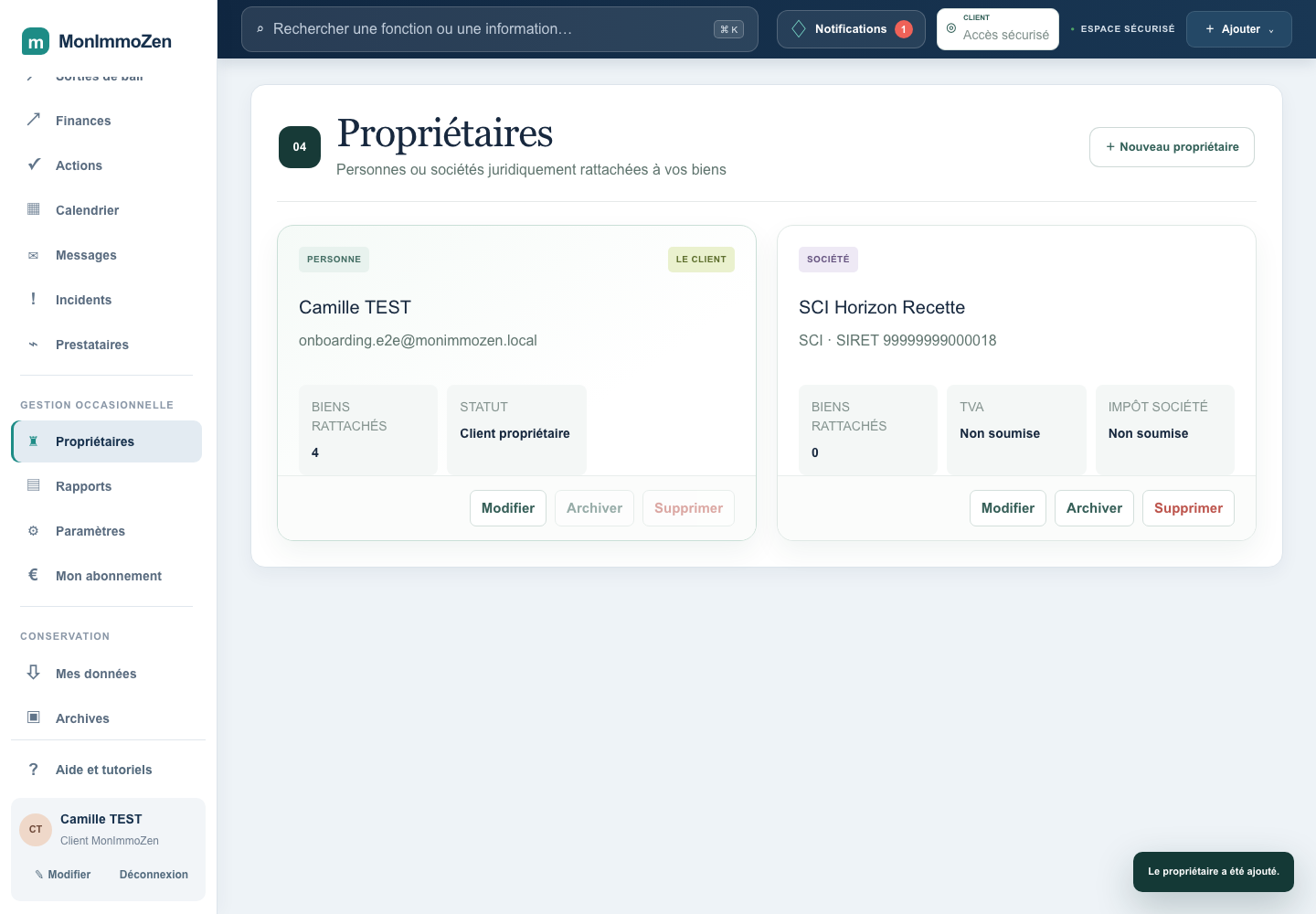
Task: Click the Calendrier grid icon
Action: (x=34, y=209)
